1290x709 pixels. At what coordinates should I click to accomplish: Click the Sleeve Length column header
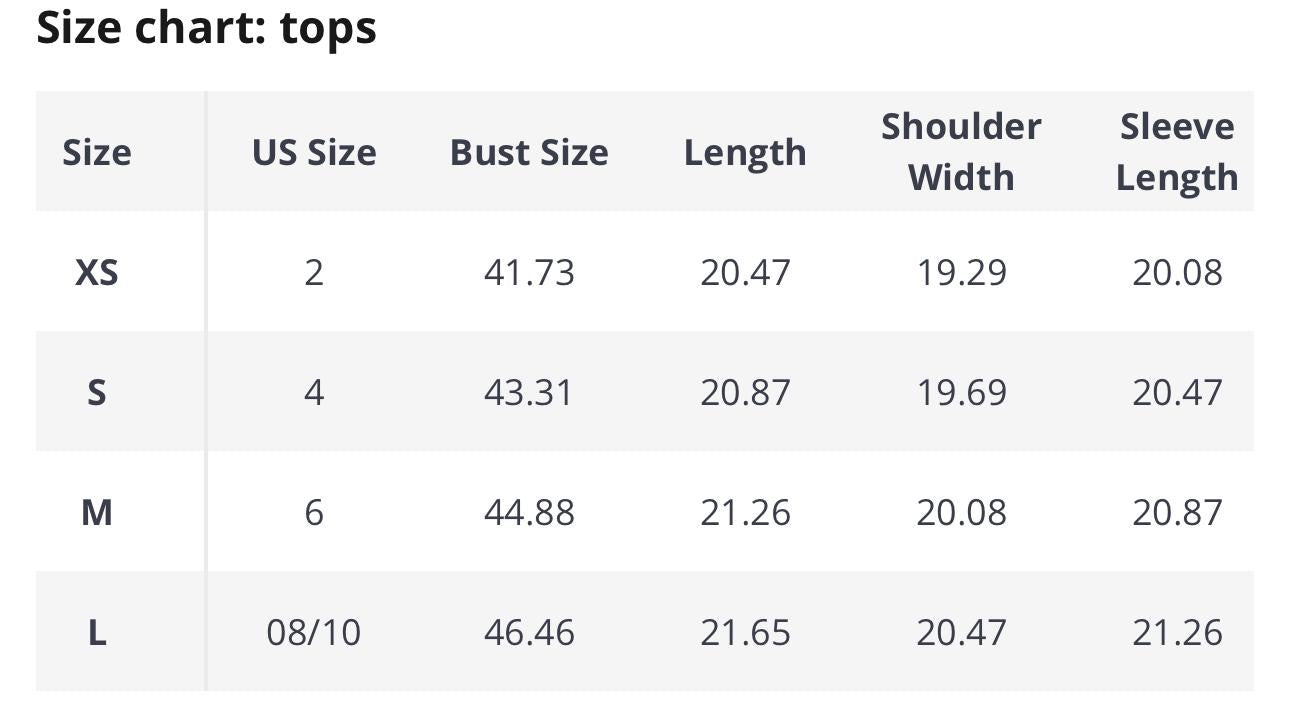coord(1177,152)
